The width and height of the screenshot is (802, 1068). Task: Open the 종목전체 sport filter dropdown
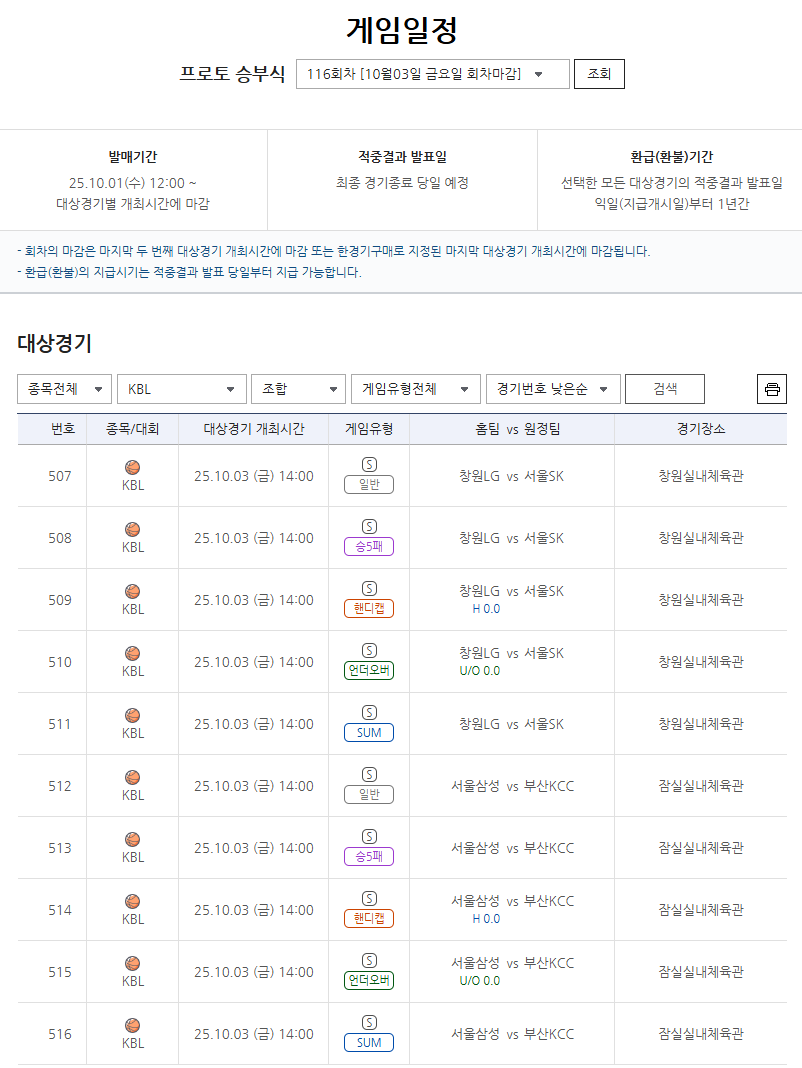(63, 389)
